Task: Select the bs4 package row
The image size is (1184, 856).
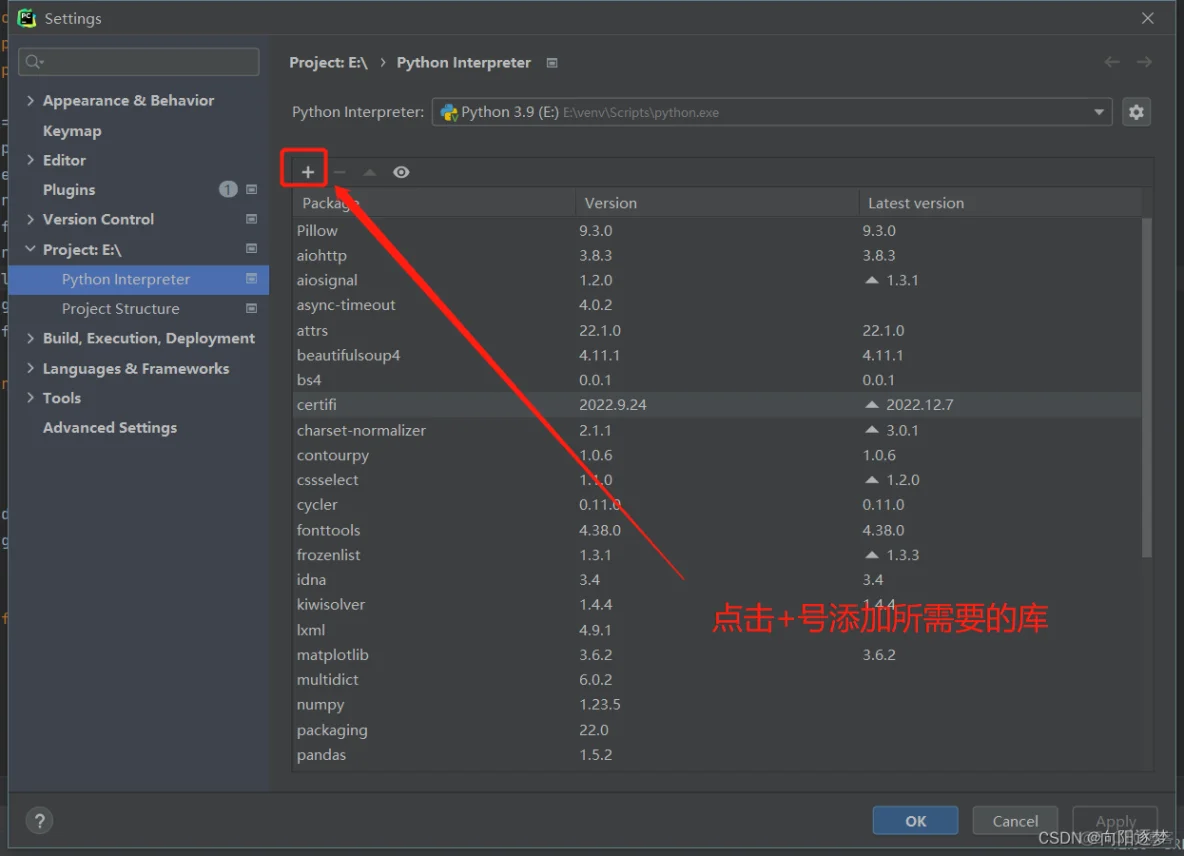Action: click(x=717, y=380)
